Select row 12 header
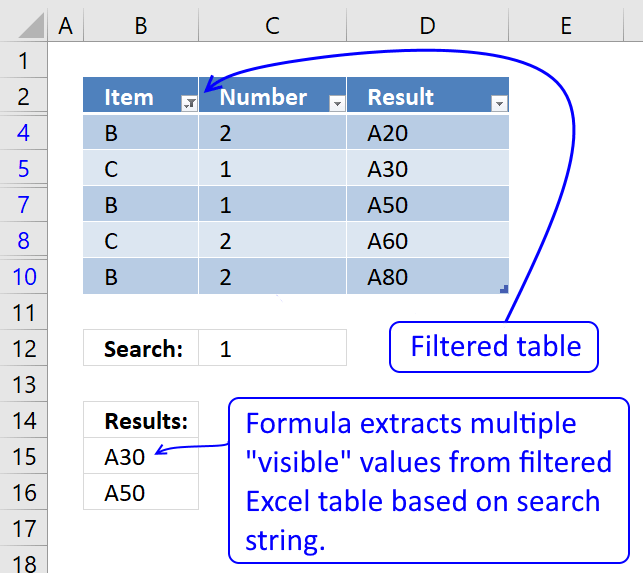The image size is (643, 573). pos(25,348)
